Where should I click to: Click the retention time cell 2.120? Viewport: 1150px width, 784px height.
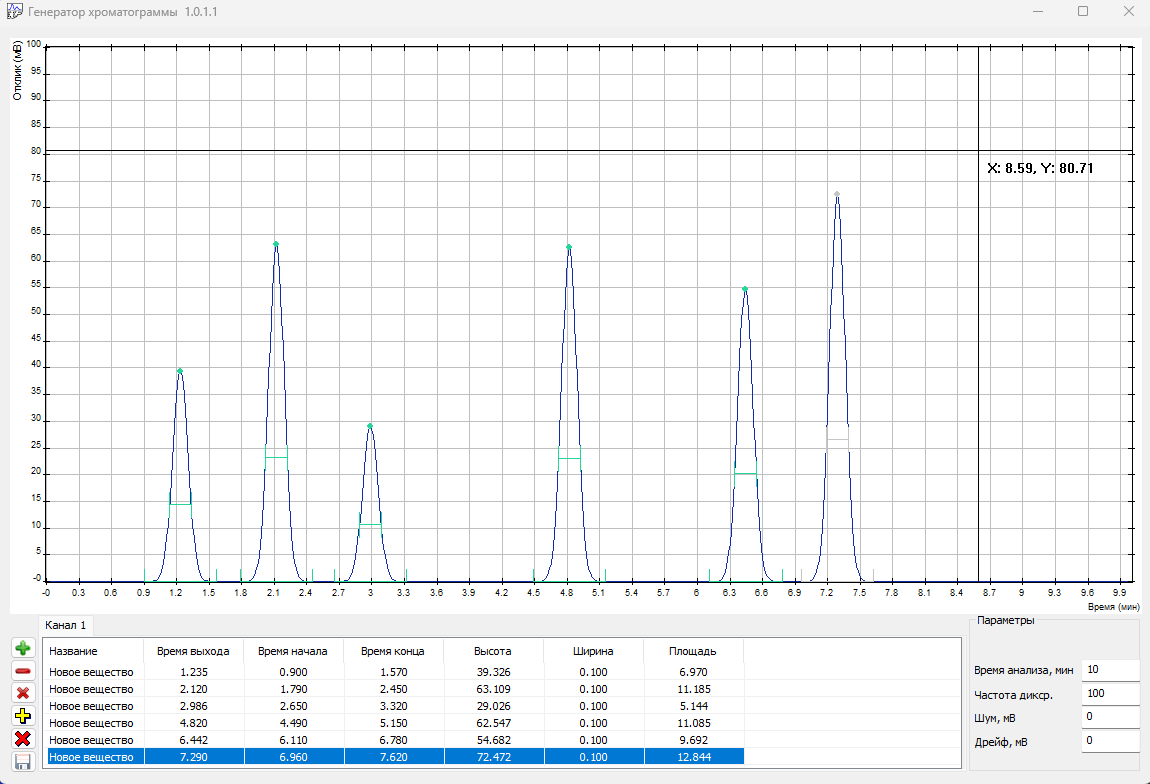[x=194, y=689]
